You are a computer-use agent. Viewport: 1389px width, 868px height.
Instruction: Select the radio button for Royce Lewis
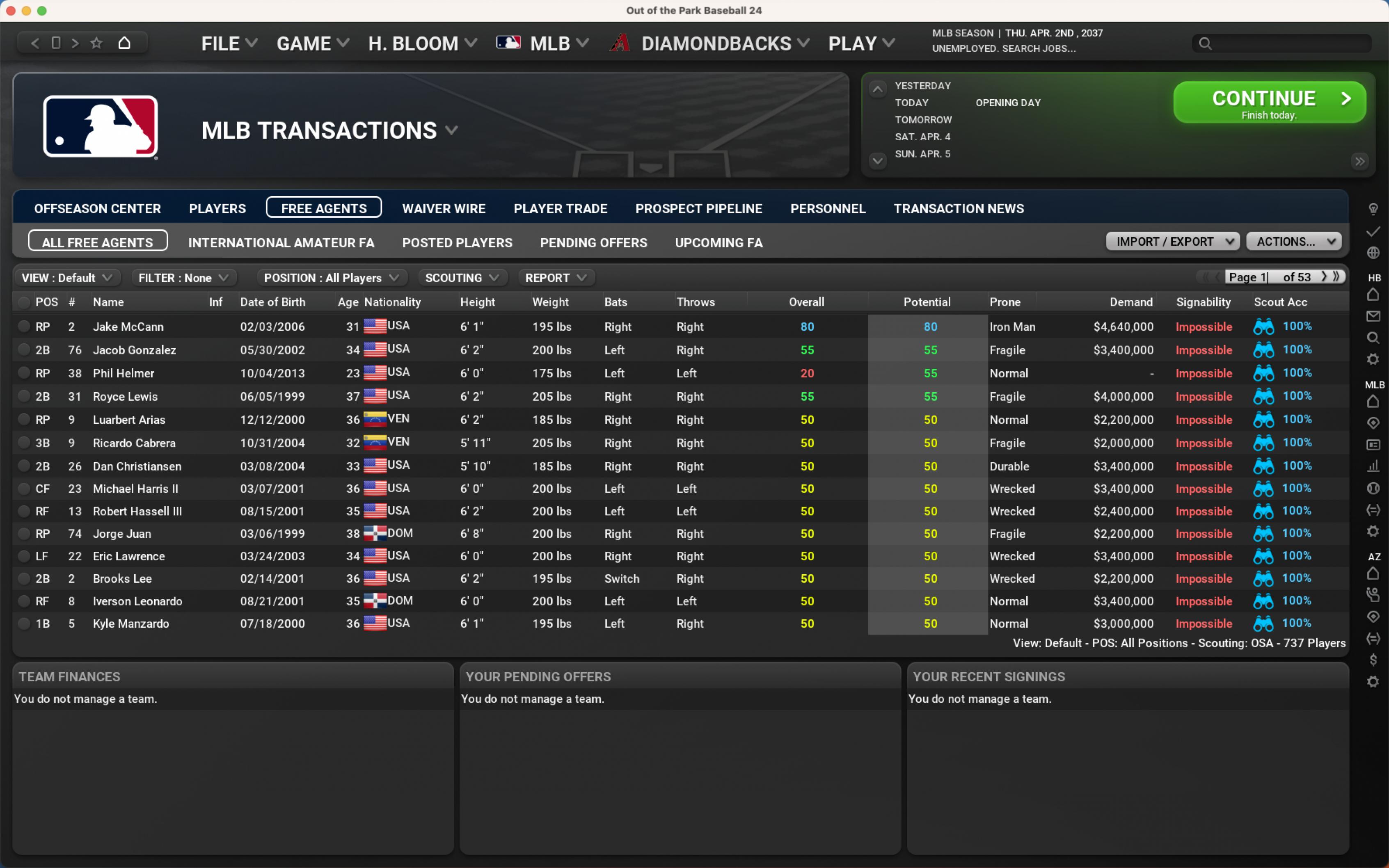pos(23,396)
